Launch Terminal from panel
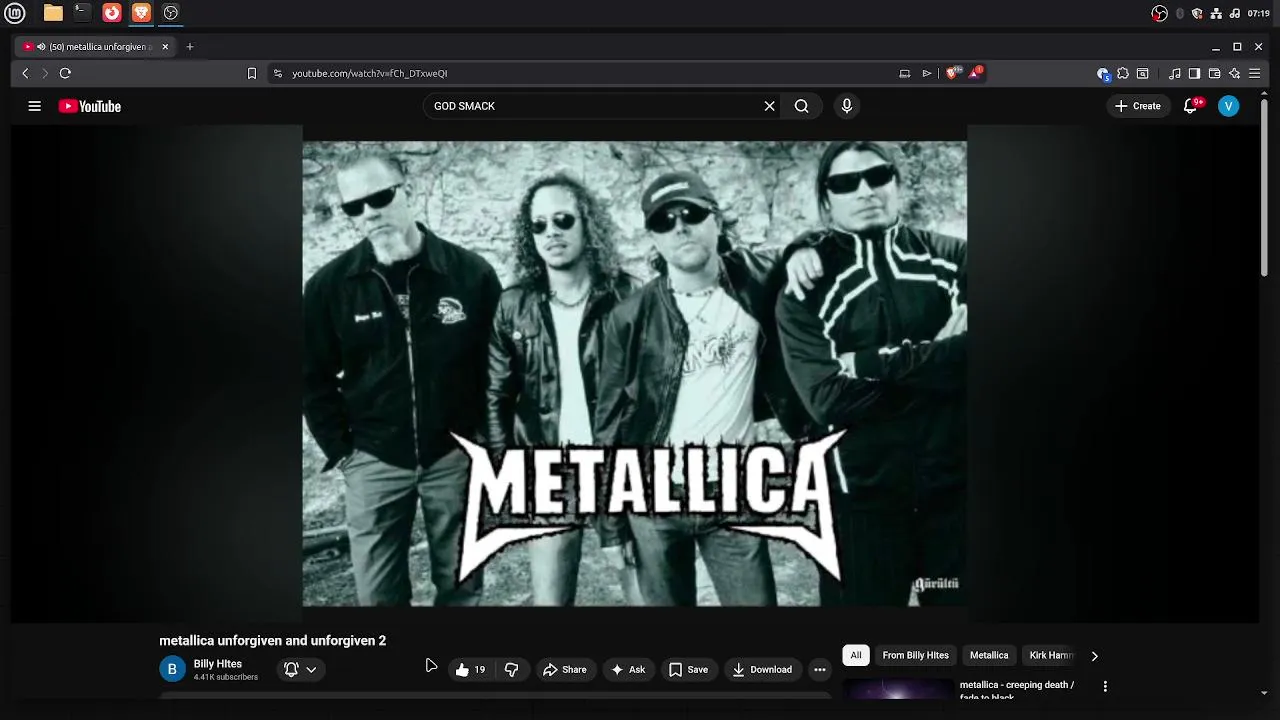 click(x=82, y=13)
